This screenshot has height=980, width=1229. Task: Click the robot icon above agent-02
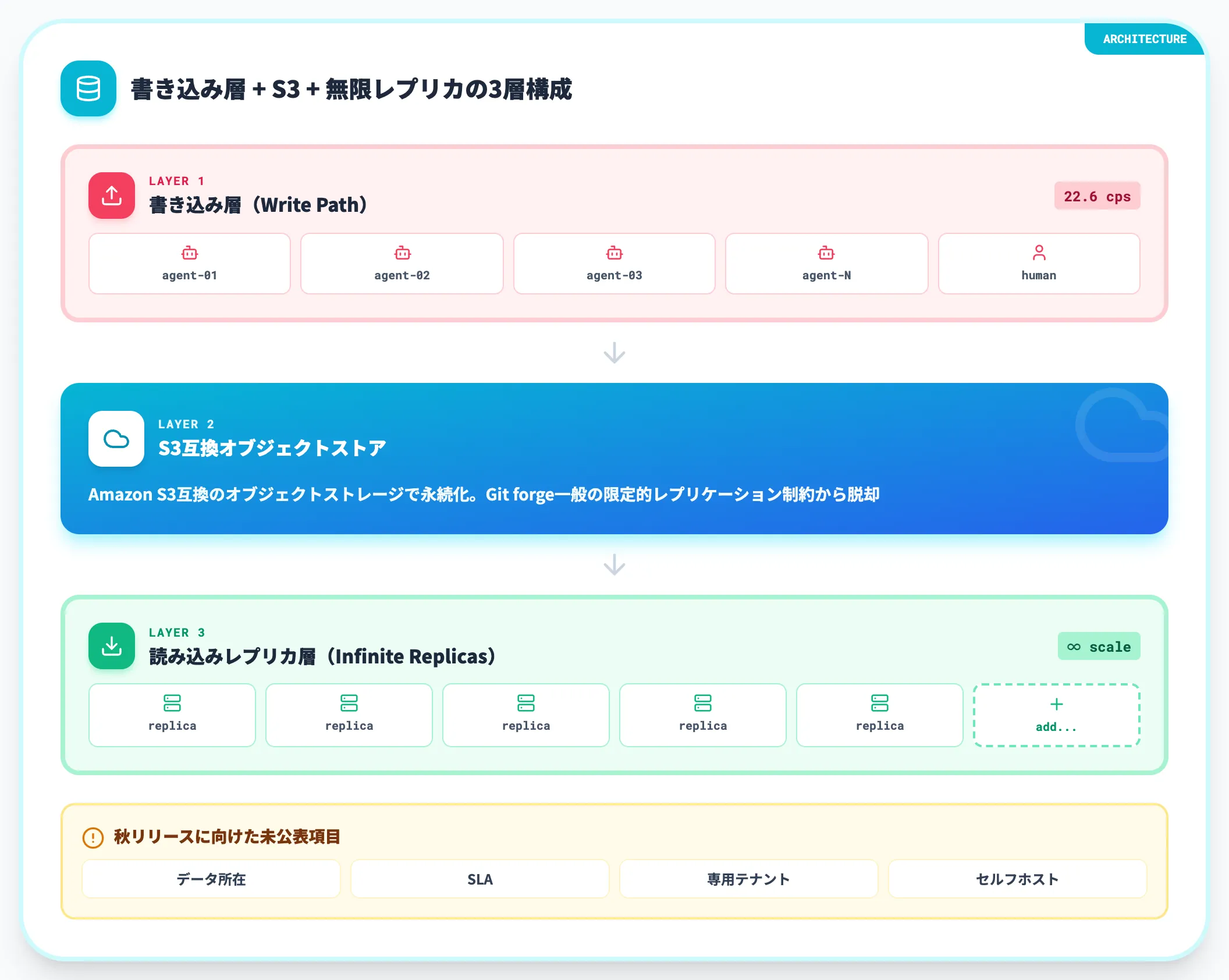402,253
